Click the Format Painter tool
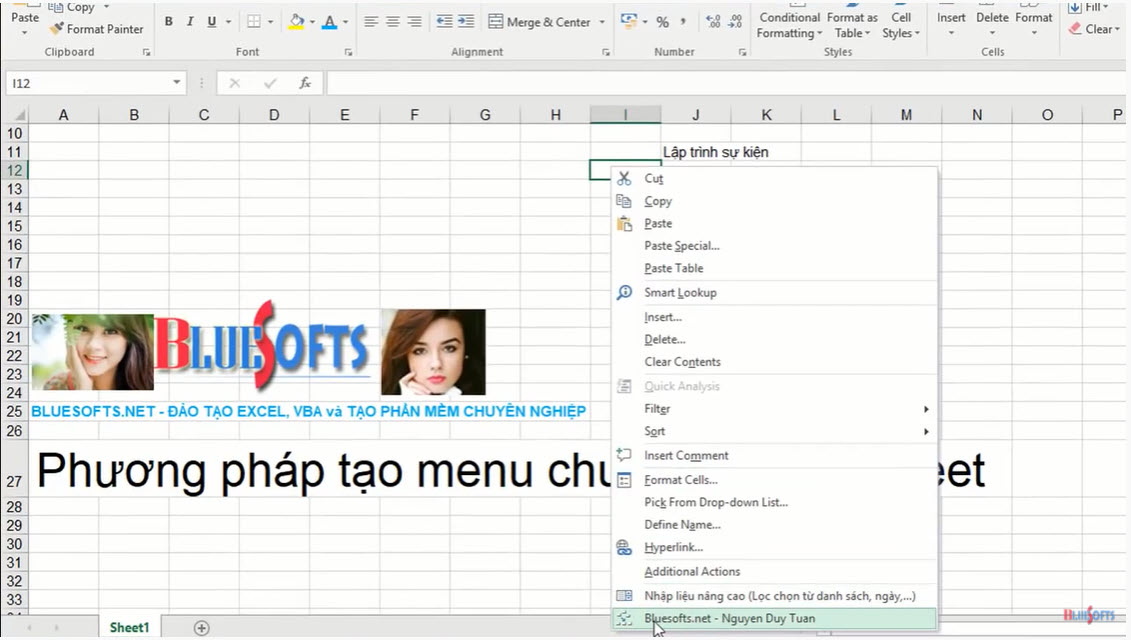The width and height of the screenshot is (1131, 640). (x=96, y=29)
